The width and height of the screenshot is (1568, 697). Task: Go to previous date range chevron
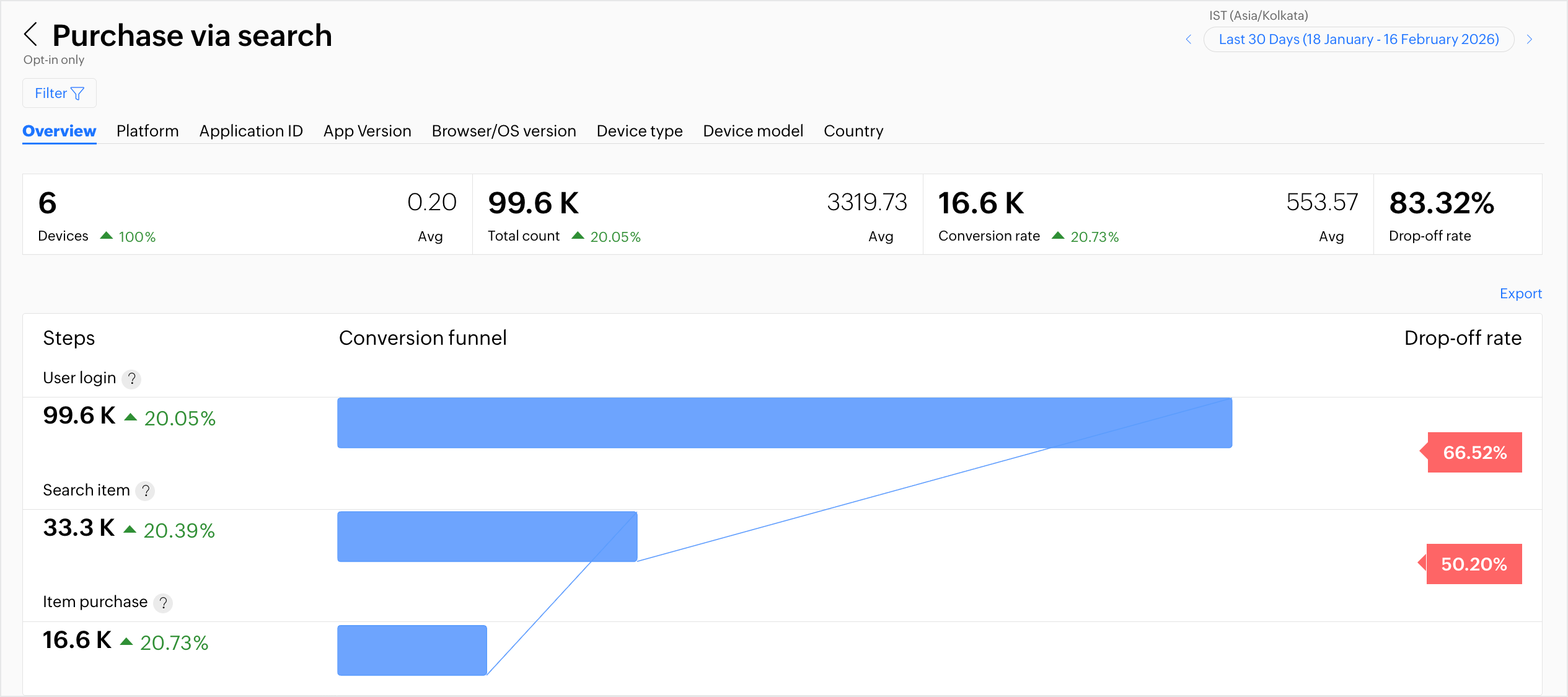(1188, 40)
